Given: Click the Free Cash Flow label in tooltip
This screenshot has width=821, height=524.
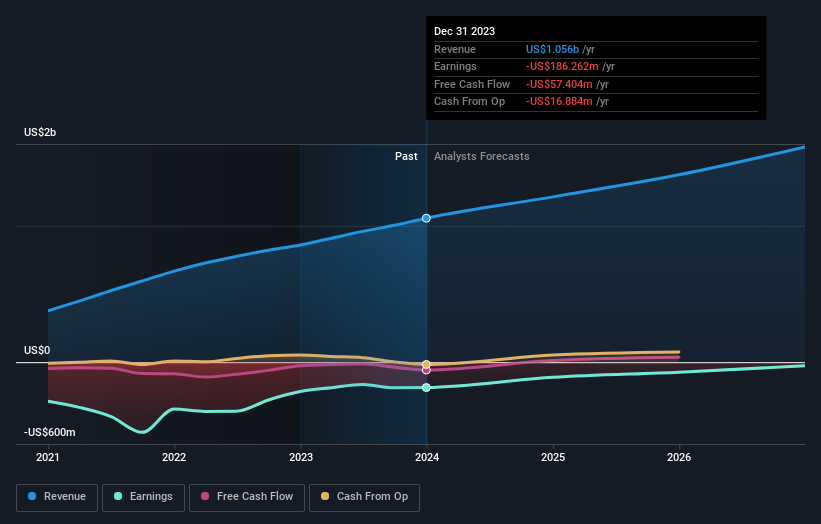Looking at the screenshot, I should [x=472, y=84].
